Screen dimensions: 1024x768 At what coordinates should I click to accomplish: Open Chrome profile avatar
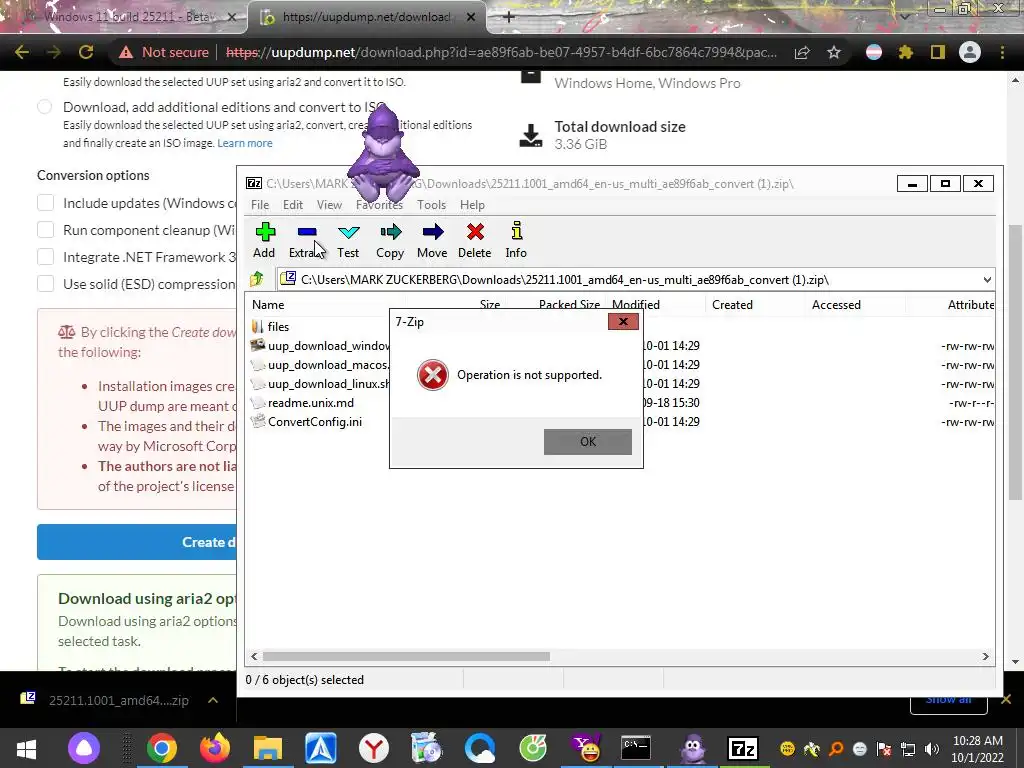click(970, 52)
